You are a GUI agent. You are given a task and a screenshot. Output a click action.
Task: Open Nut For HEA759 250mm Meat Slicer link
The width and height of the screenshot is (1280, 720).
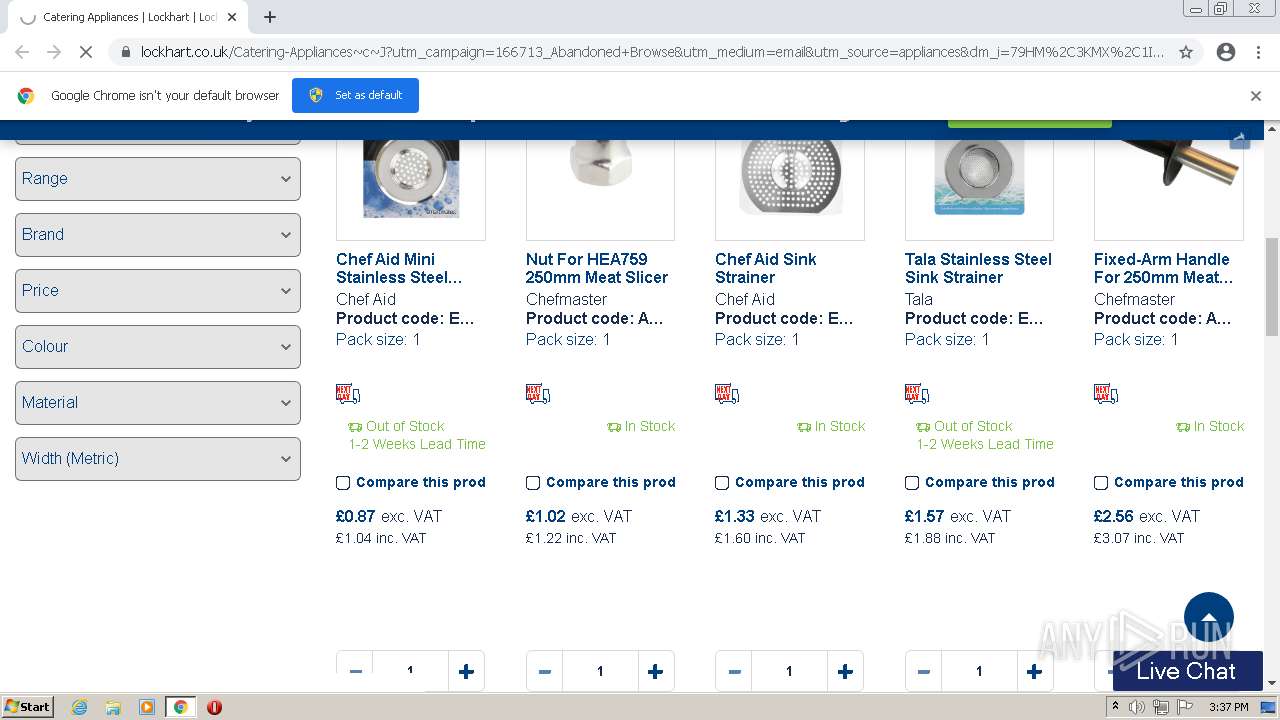coord(597,268)
